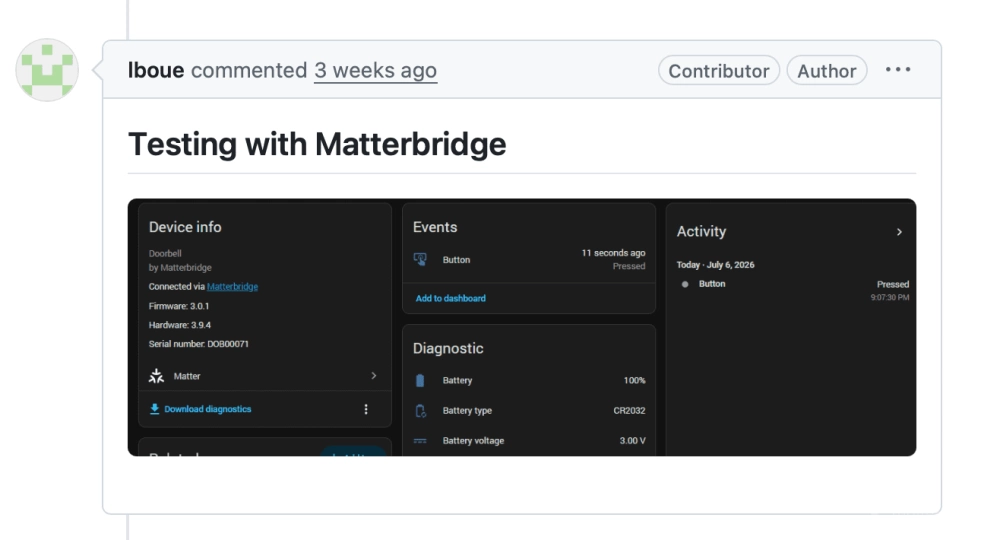Screen dimensions: 1000x540
Task: Follow the Matterbridge connection link
Action: pyautogui.click(x=232, y=287)
